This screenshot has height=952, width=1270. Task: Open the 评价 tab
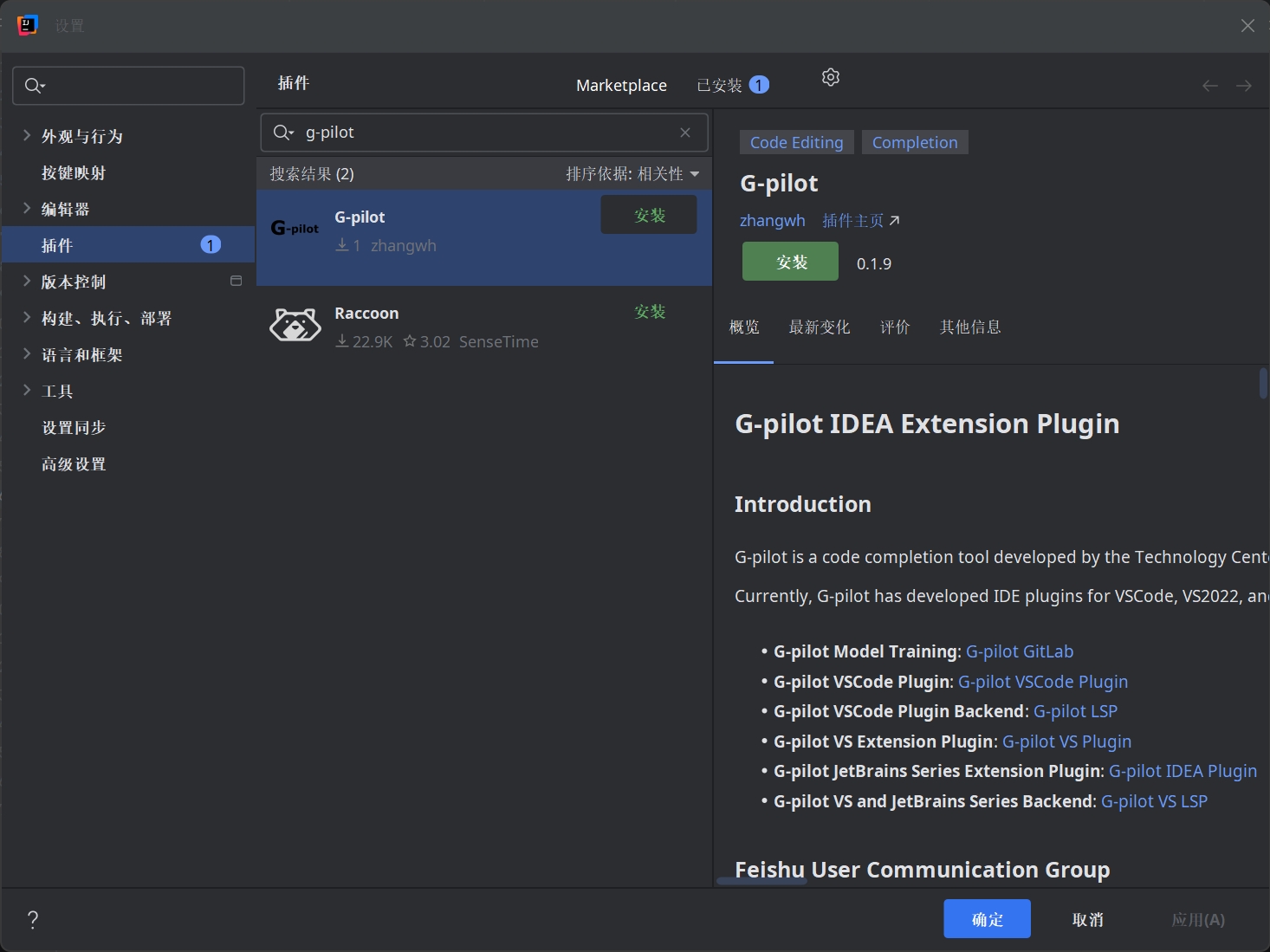coord(895,327)
